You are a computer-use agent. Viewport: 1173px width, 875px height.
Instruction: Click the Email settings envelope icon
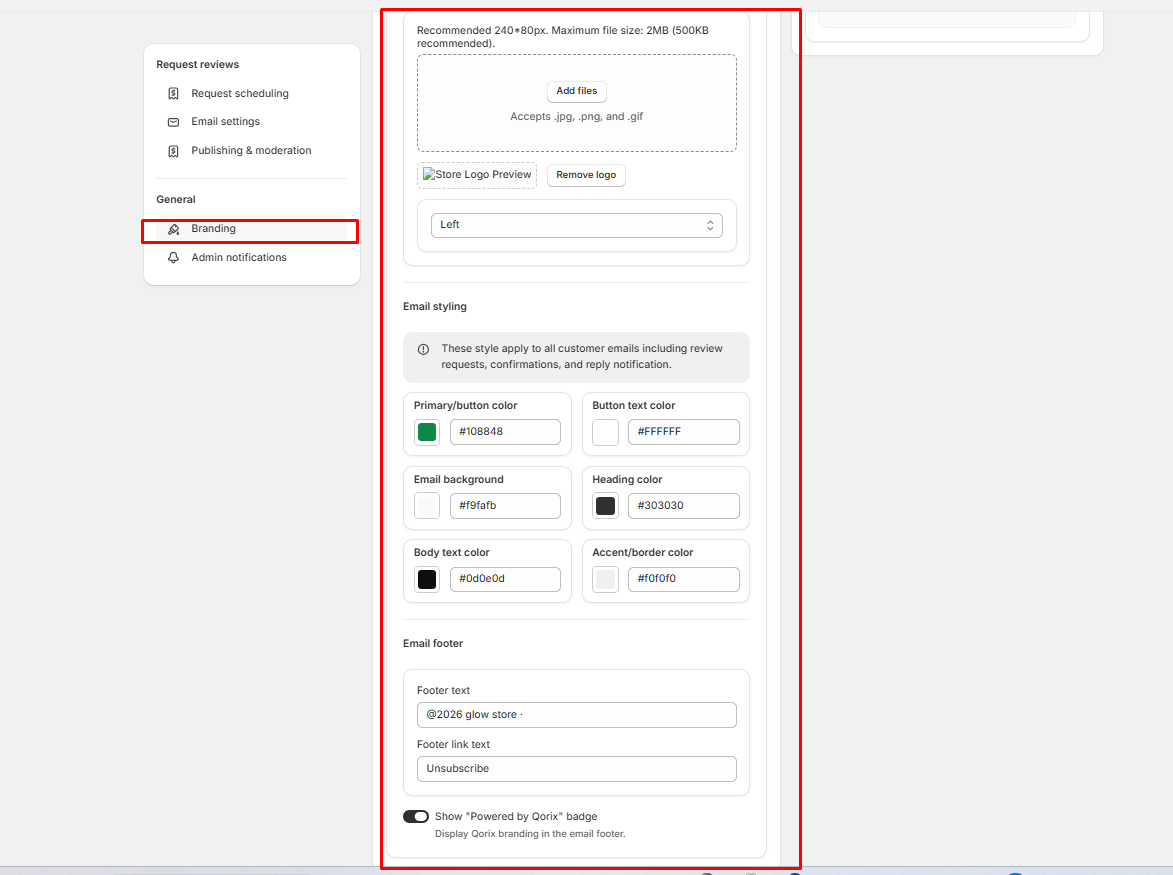pyautogui.click(x=174, y=122)
